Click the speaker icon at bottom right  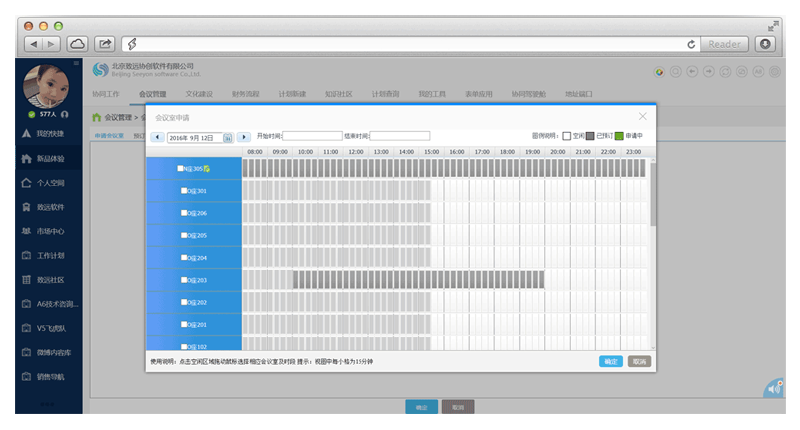point(773,388)
